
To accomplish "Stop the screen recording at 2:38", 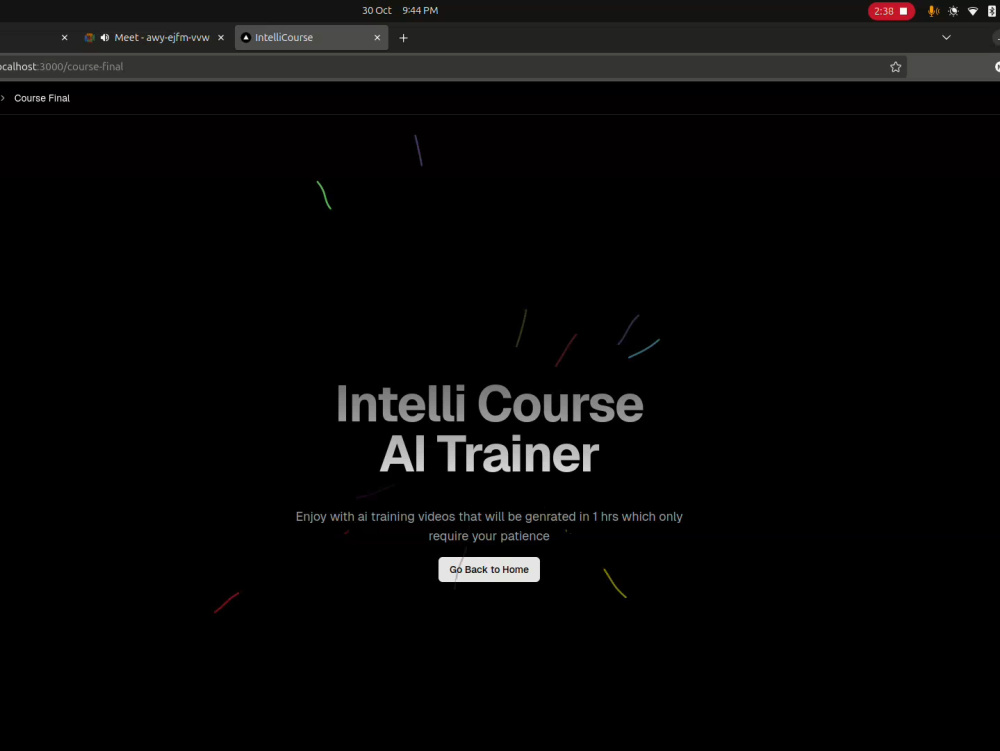I will [x=891, y=11].
